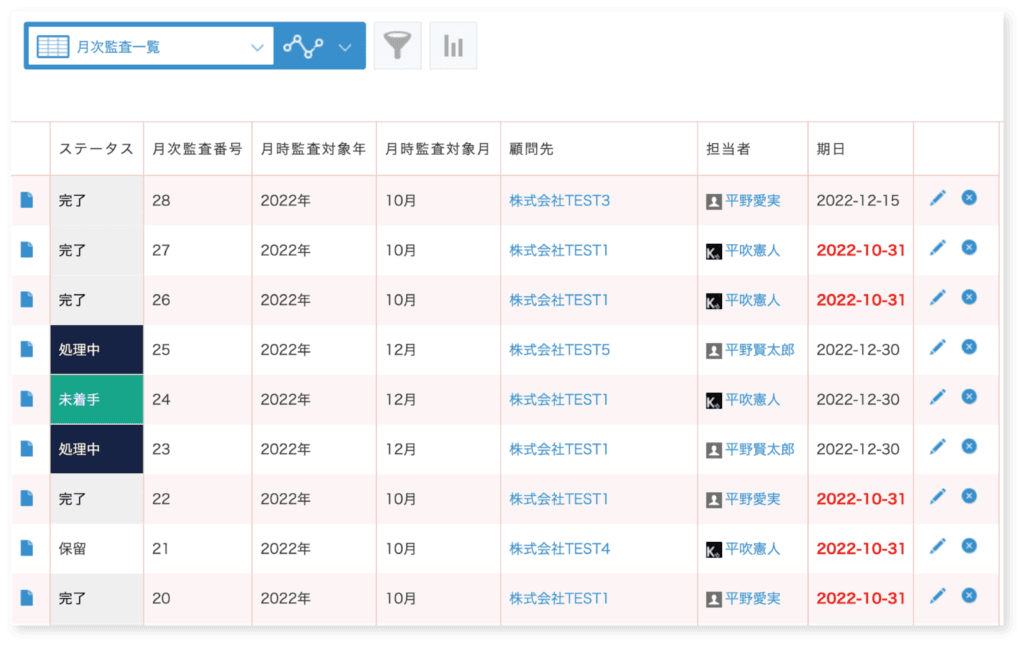The width and height of the screenshot is (1024, 646).
Task: Open 平吹憲人 user link in row 27
Action: coord(752,250)
